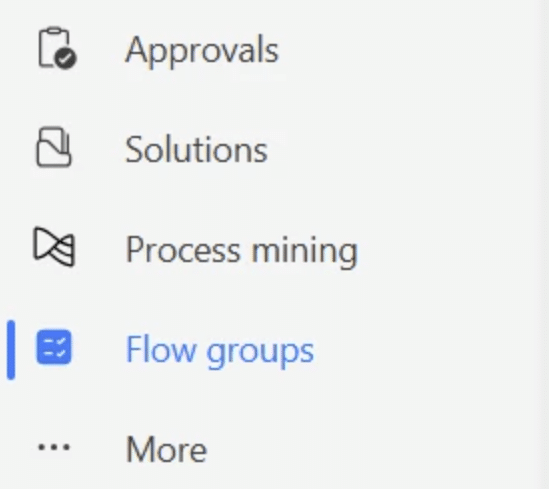This screenshot has width=549, height=489.
Task: Click the checkmark badge on Approvals icon
Action: tap(66, 58)
